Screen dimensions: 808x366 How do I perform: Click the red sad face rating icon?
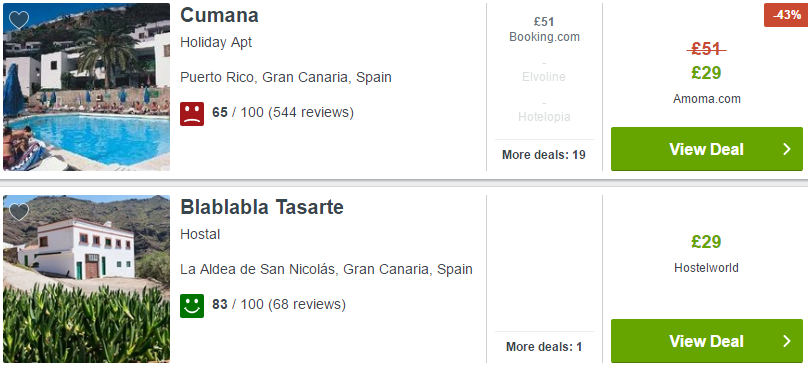[x=192, y=113]
